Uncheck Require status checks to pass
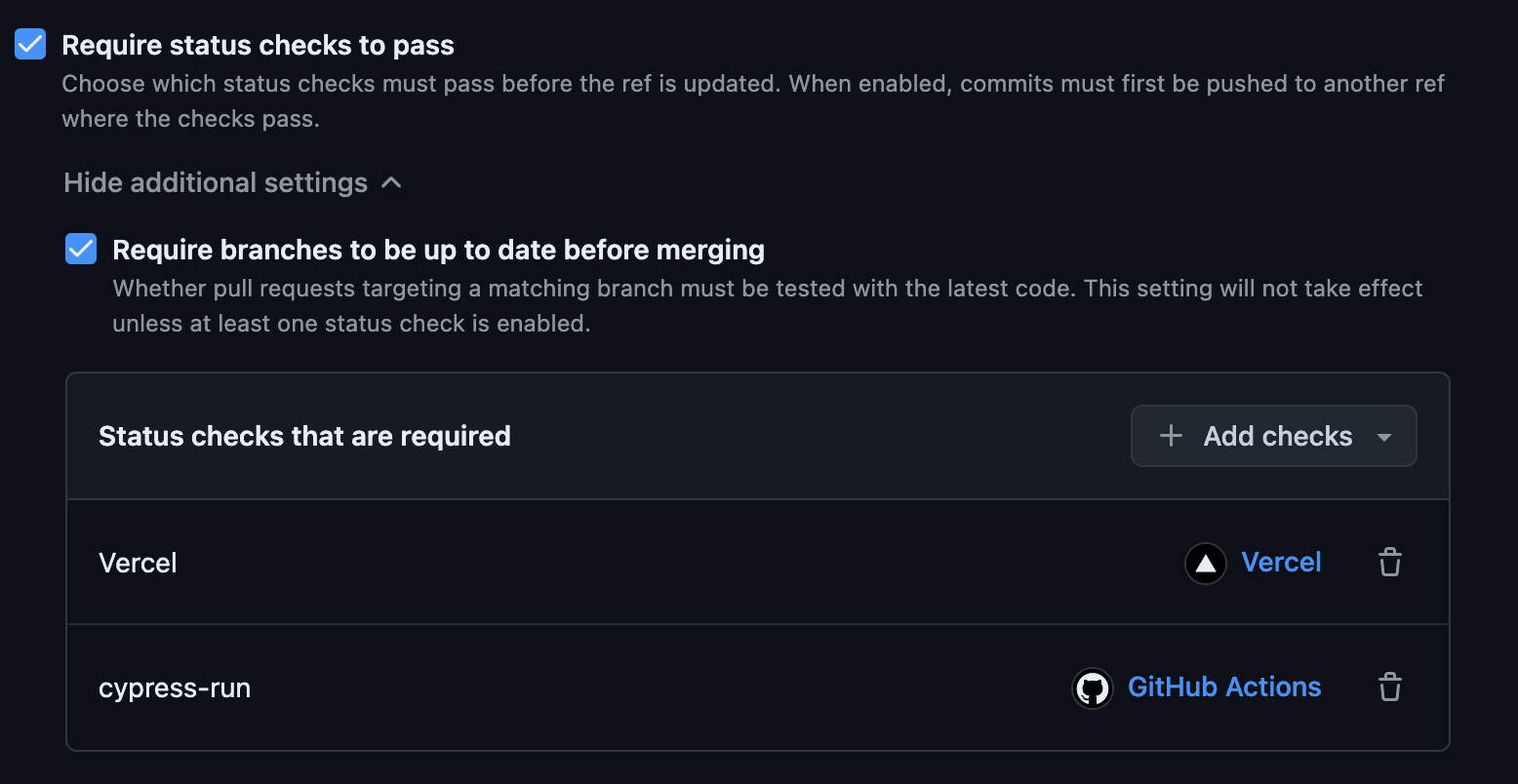The width and height of the screenshot is (1518, 784). (30, 44)
